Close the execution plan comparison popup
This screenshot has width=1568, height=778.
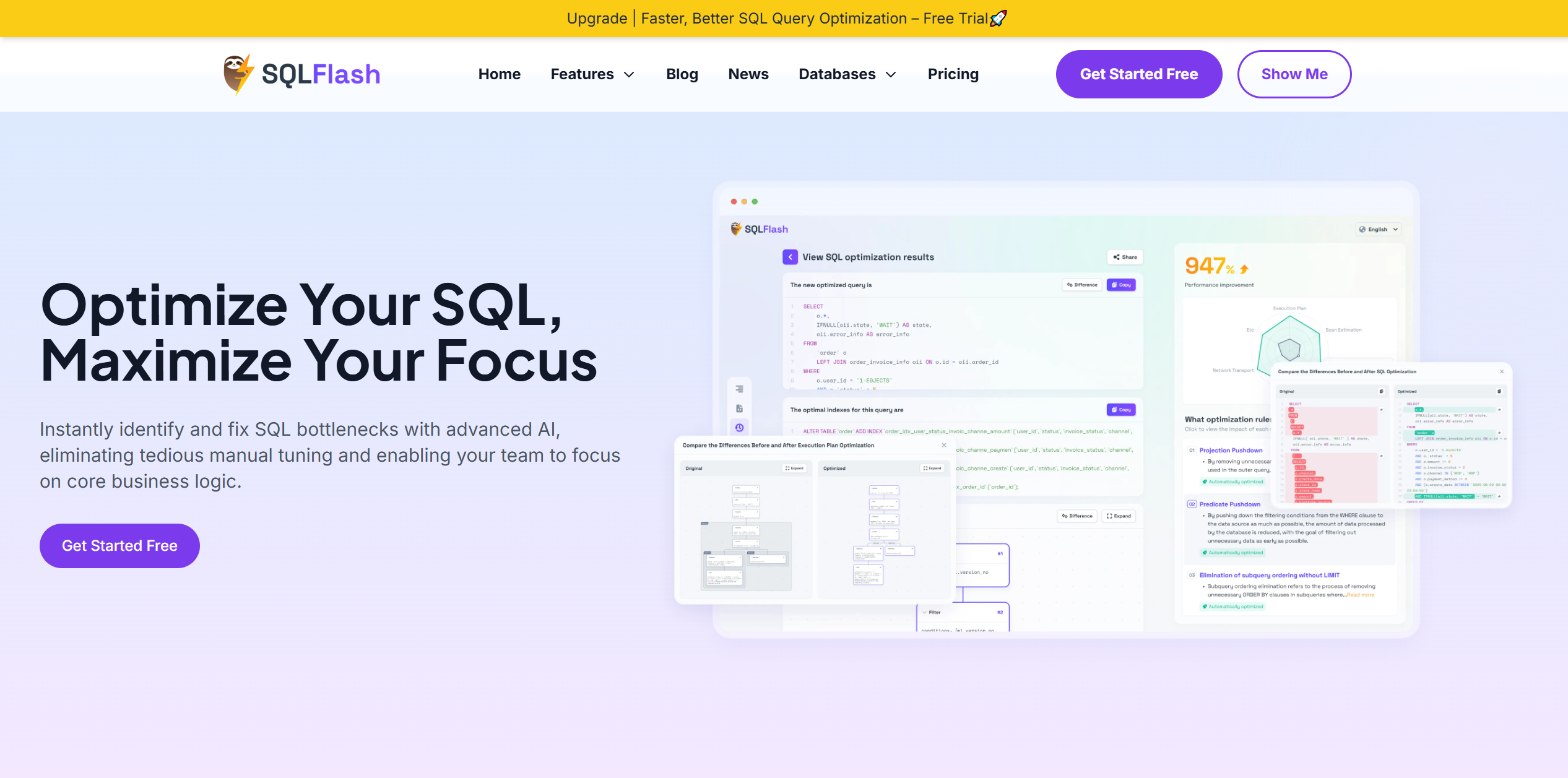coord(944,445)
